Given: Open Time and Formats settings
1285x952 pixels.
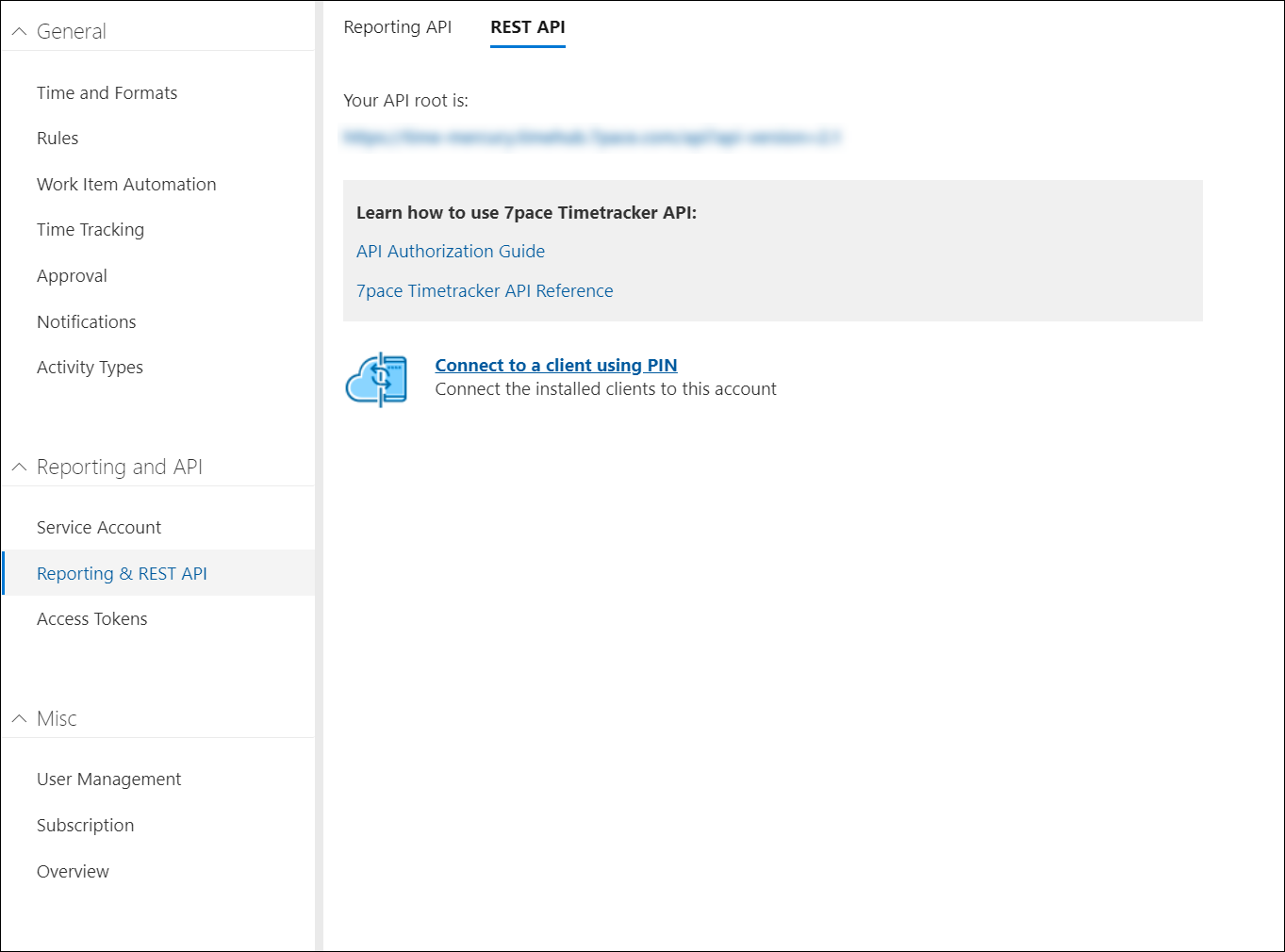Looking at the screenshot, I should [107, 92].
